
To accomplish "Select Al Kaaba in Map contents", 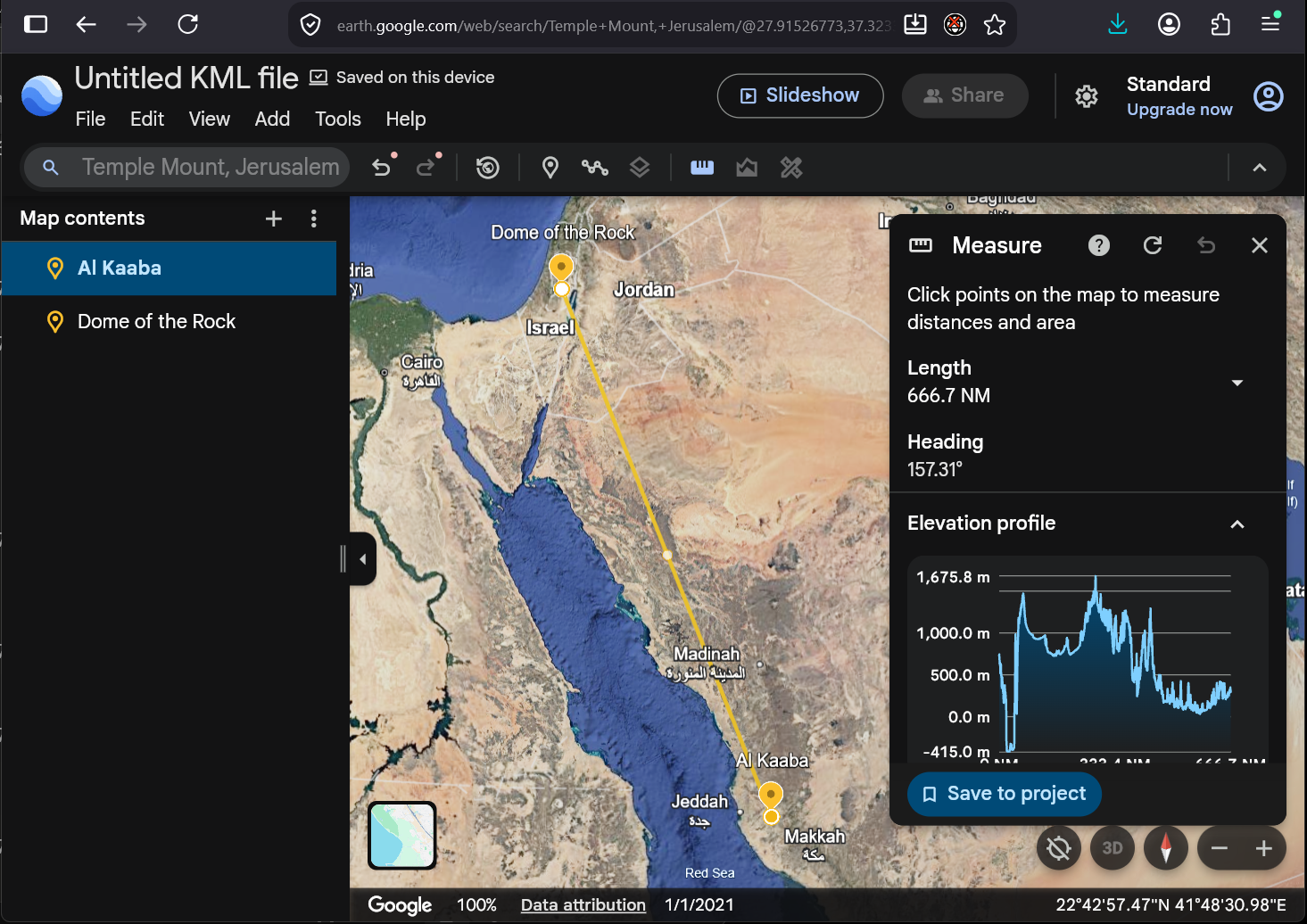I will click(x=169, y=268).
